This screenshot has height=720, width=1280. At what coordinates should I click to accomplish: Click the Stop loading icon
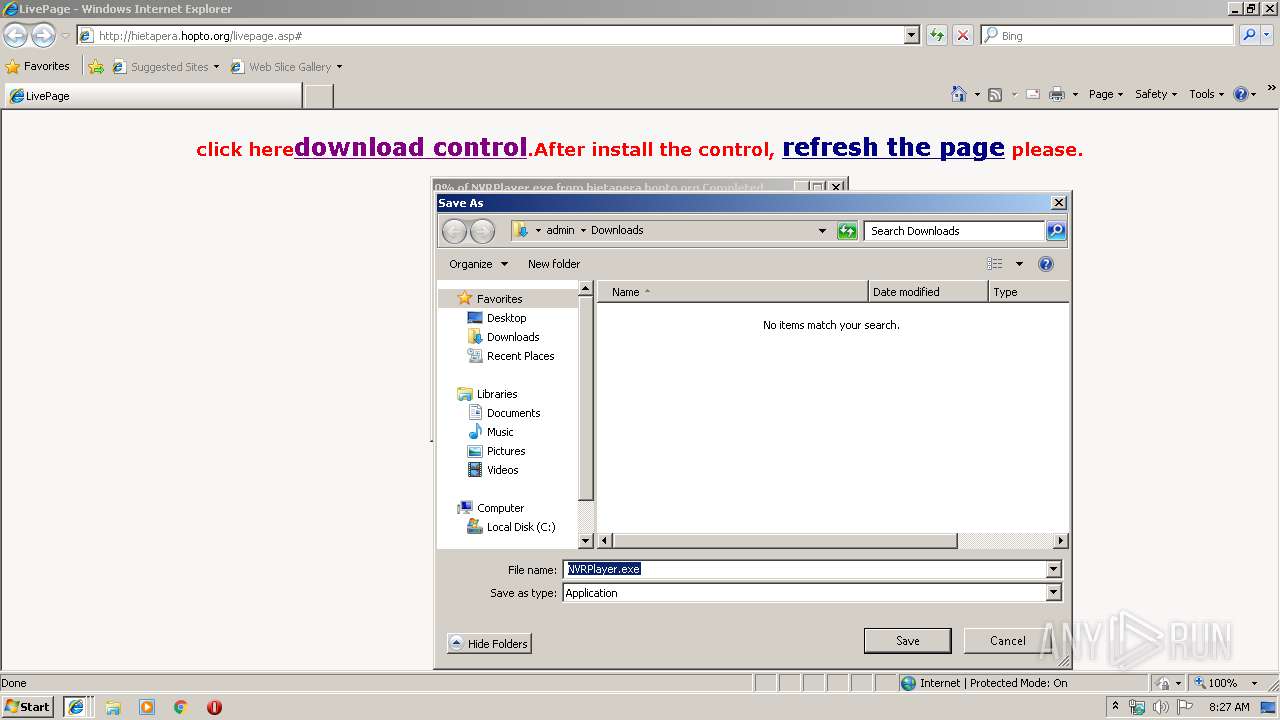tap(963, 35)
